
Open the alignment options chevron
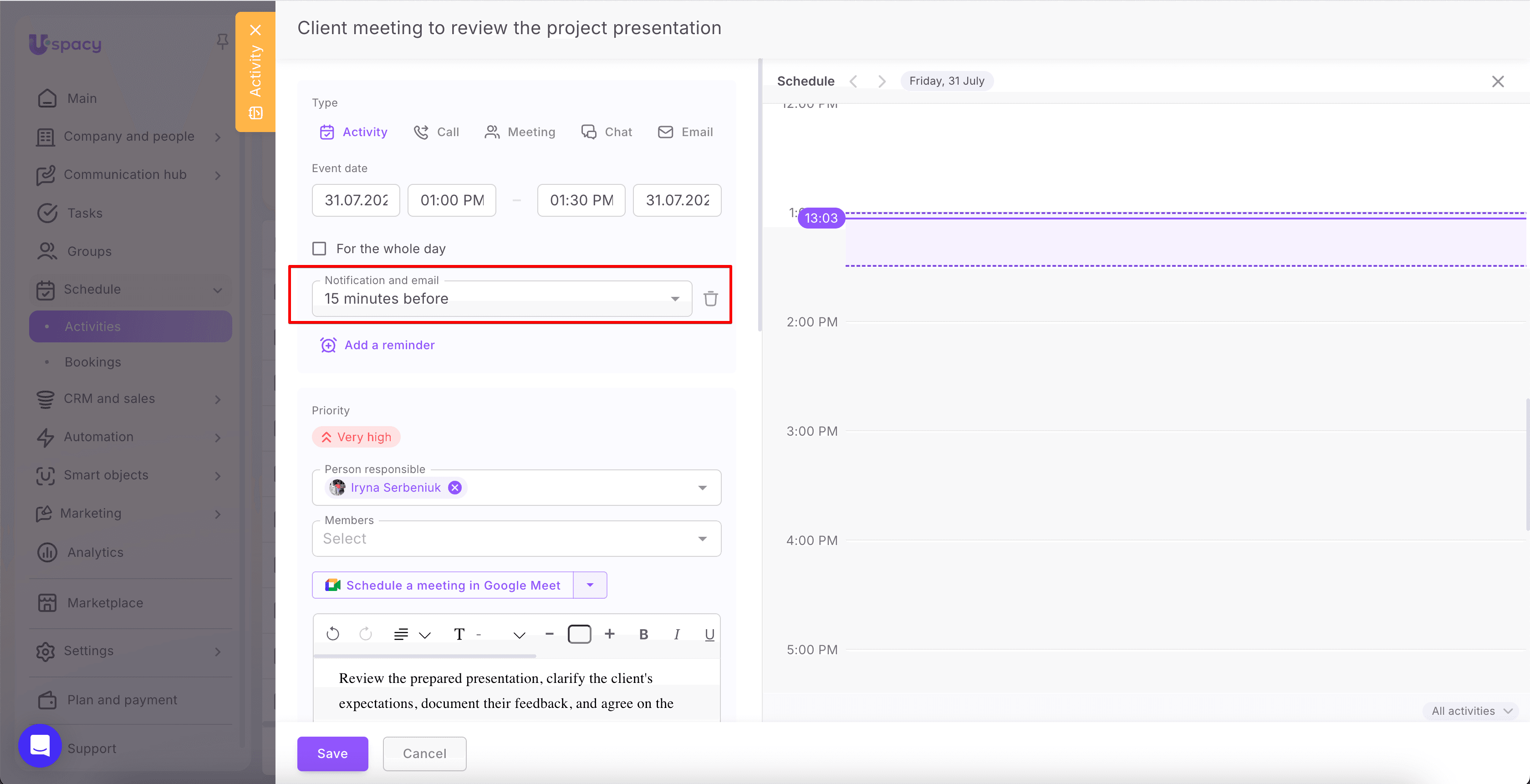pos(425,635)
